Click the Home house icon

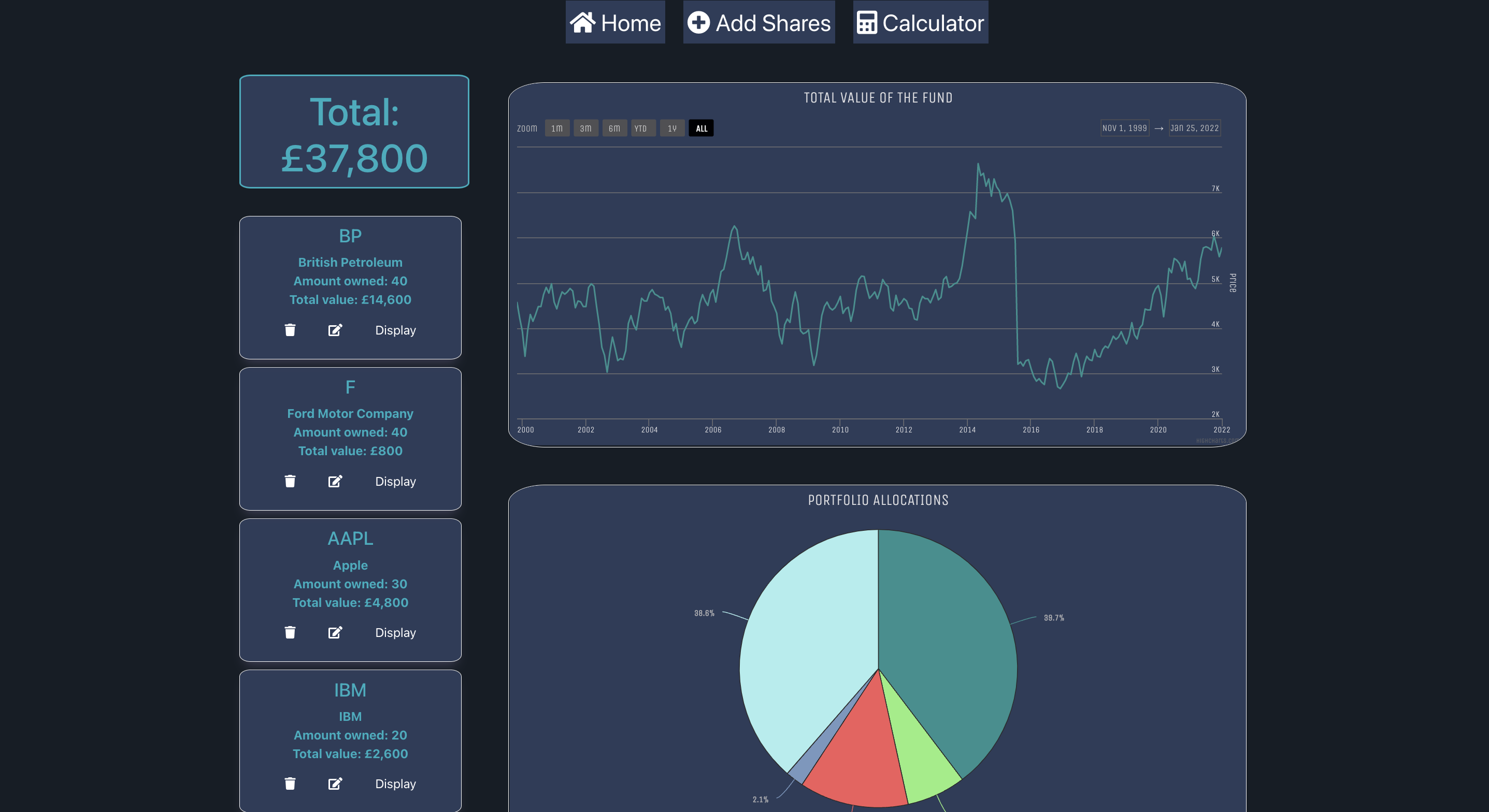582,23
